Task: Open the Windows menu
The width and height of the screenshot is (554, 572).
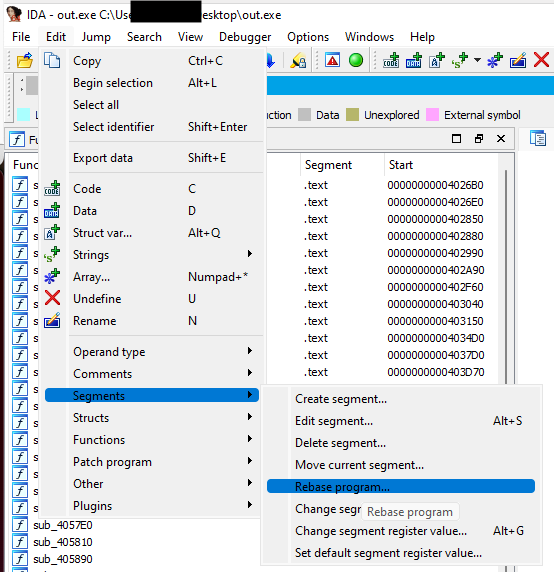Action: tap(369, 37)
